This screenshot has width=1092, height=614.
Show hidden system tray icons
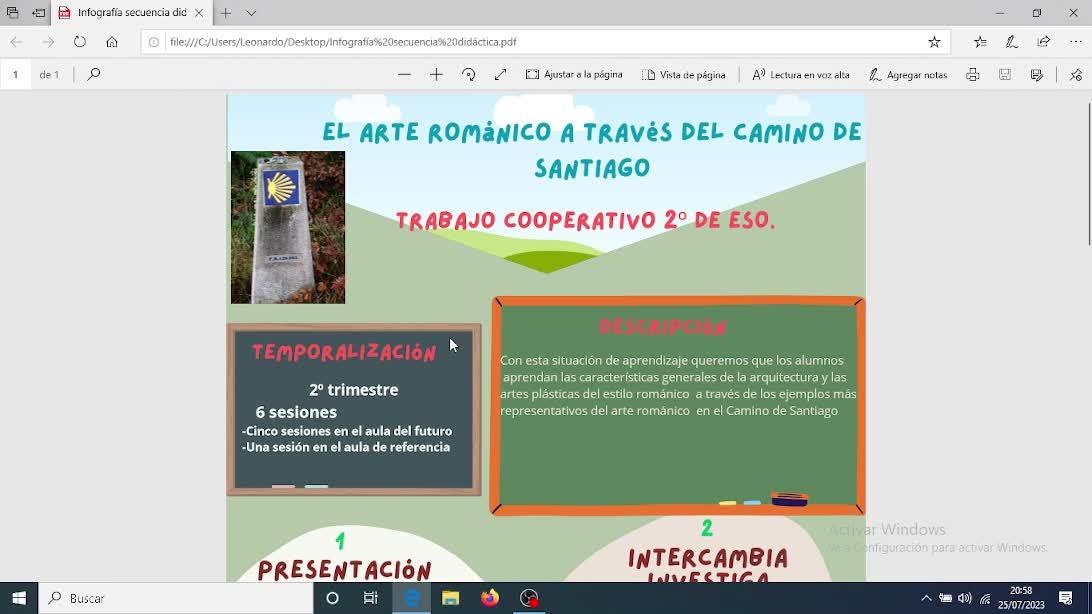[x=926, y=598]
